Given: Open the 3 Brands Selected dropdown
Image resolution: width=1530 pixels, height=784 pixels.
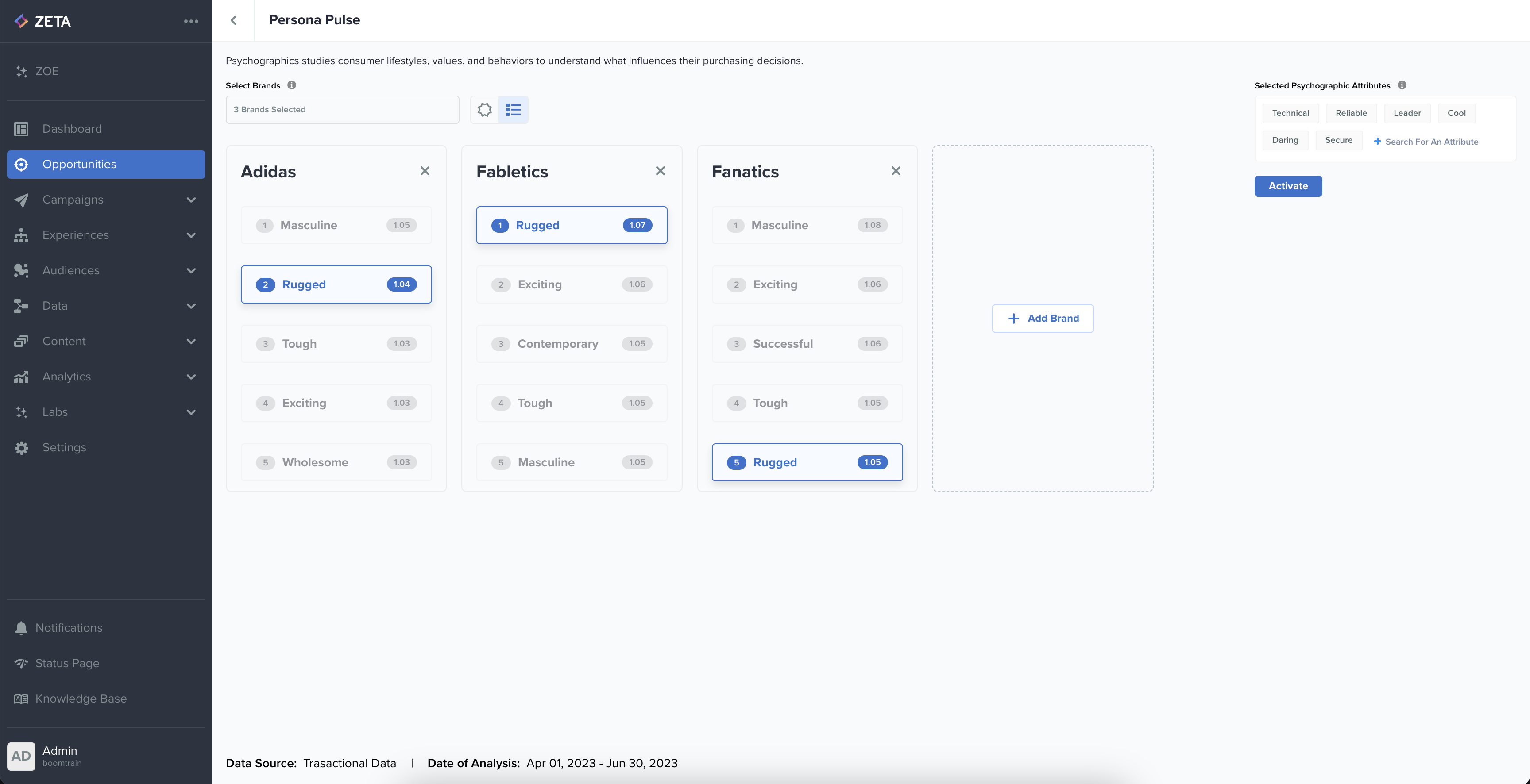Looking at the screenshot, I should coord(342,110).
